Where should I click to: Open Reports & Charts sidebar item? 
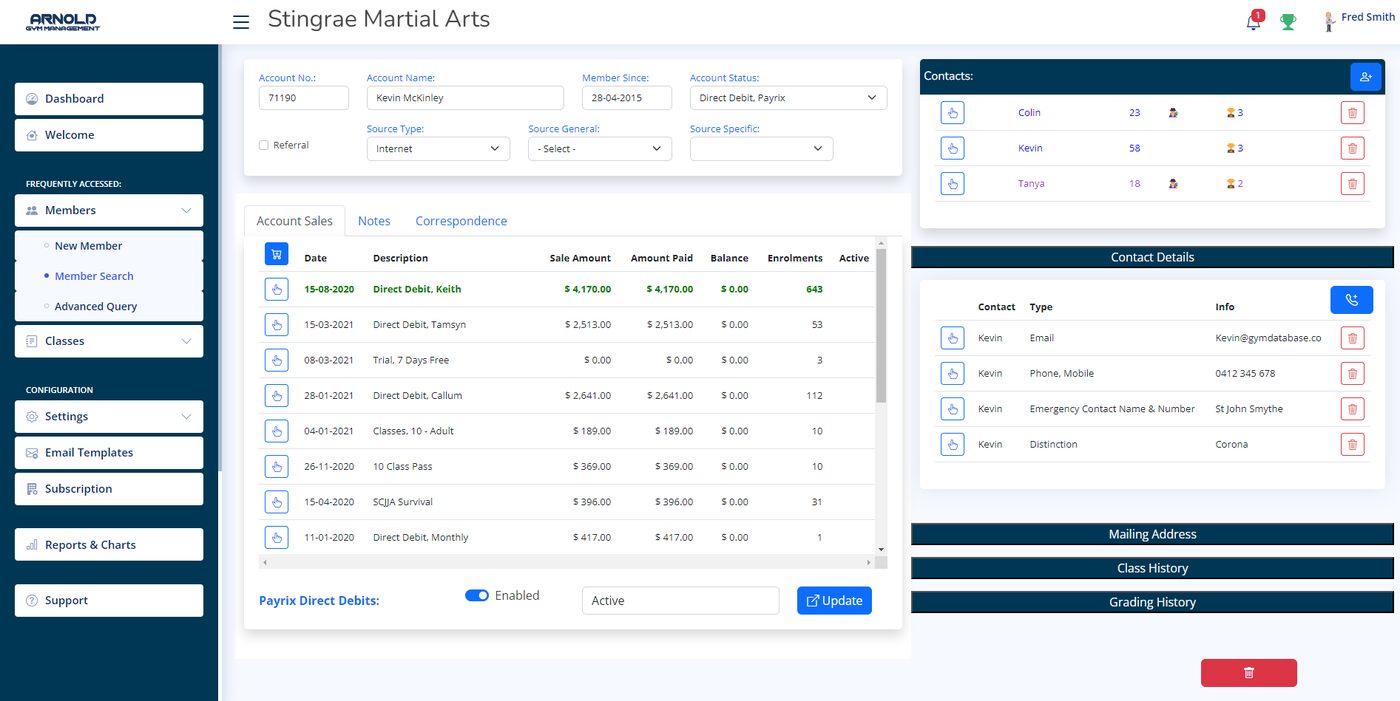pyautogui.click(x=109, y=545)
